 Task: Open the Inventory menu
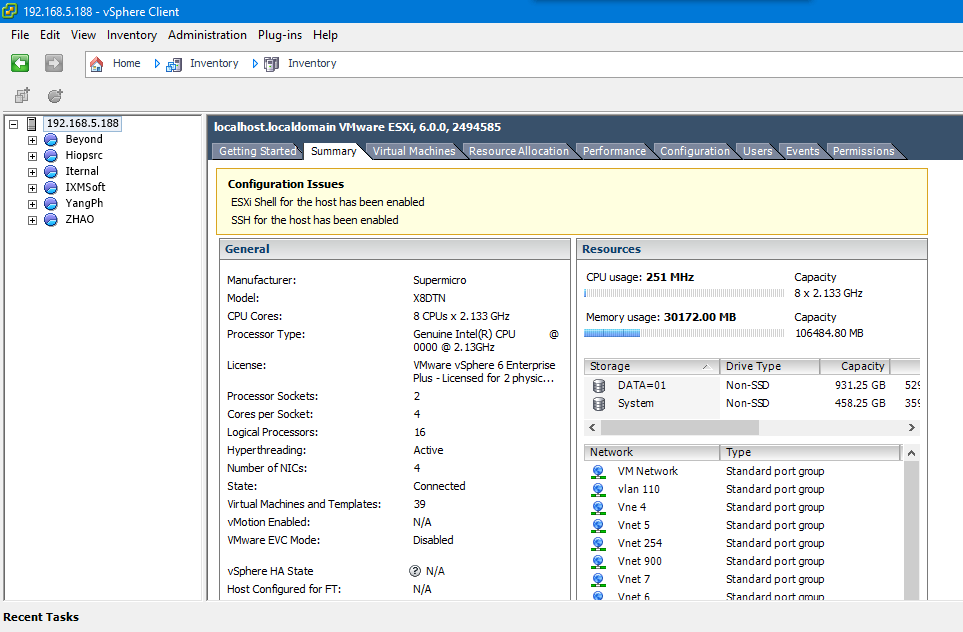(x=132, y=35)
